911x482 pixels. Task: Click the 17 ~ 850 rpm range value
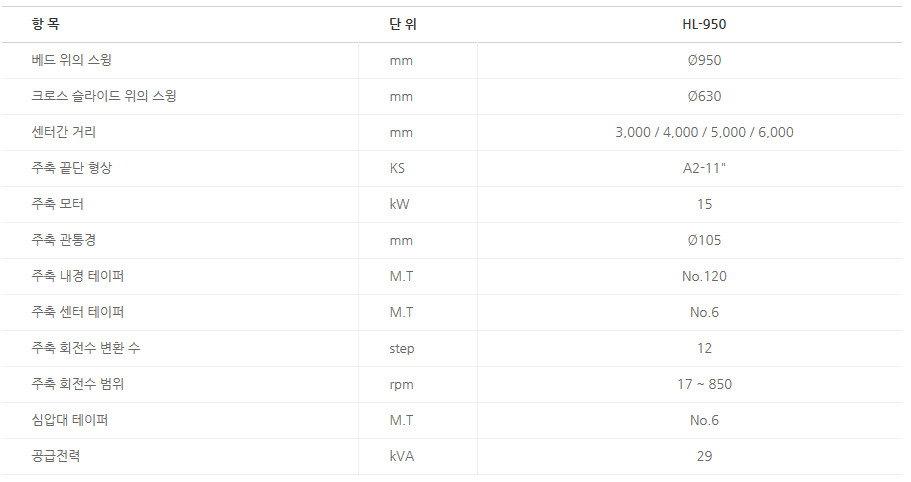point(704,384)
